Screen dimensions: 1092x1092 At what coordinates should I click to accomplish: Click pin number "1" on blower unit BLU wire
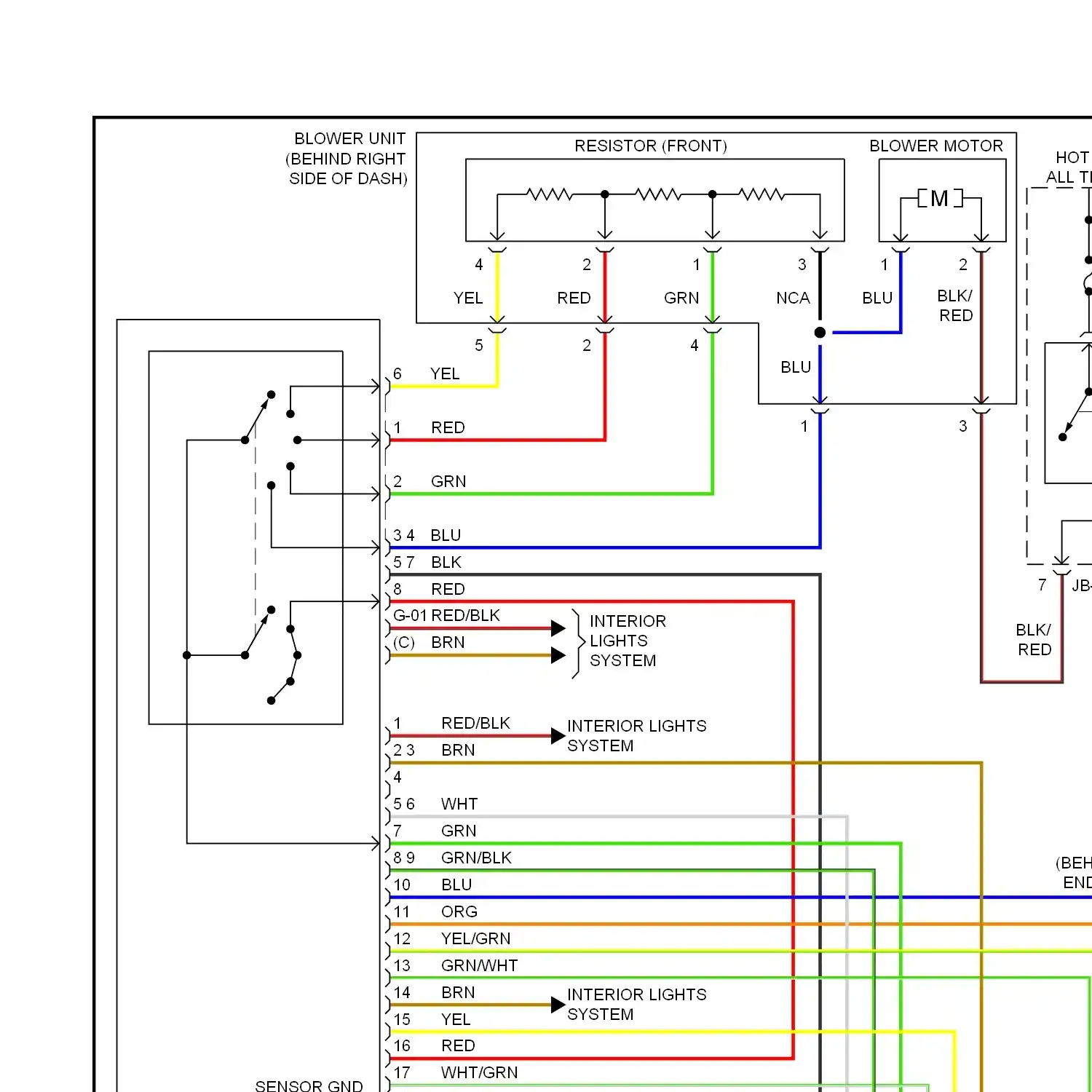(804, 426)
